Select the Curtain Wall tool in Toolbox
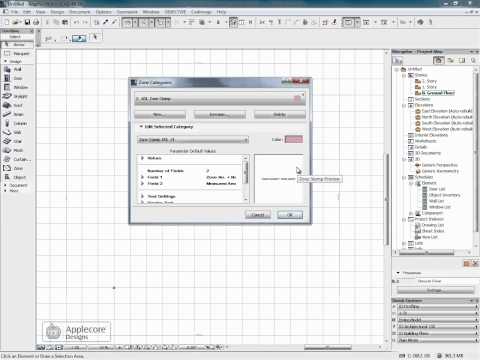Viewport: 480px width, 360px height. [x=17, y=159]
